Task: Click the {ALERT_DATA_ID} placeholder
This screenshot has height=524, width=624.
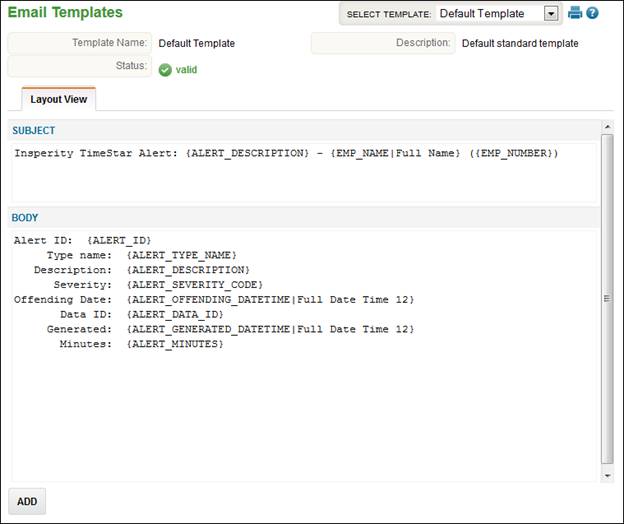Action: [x=175, y=314]
